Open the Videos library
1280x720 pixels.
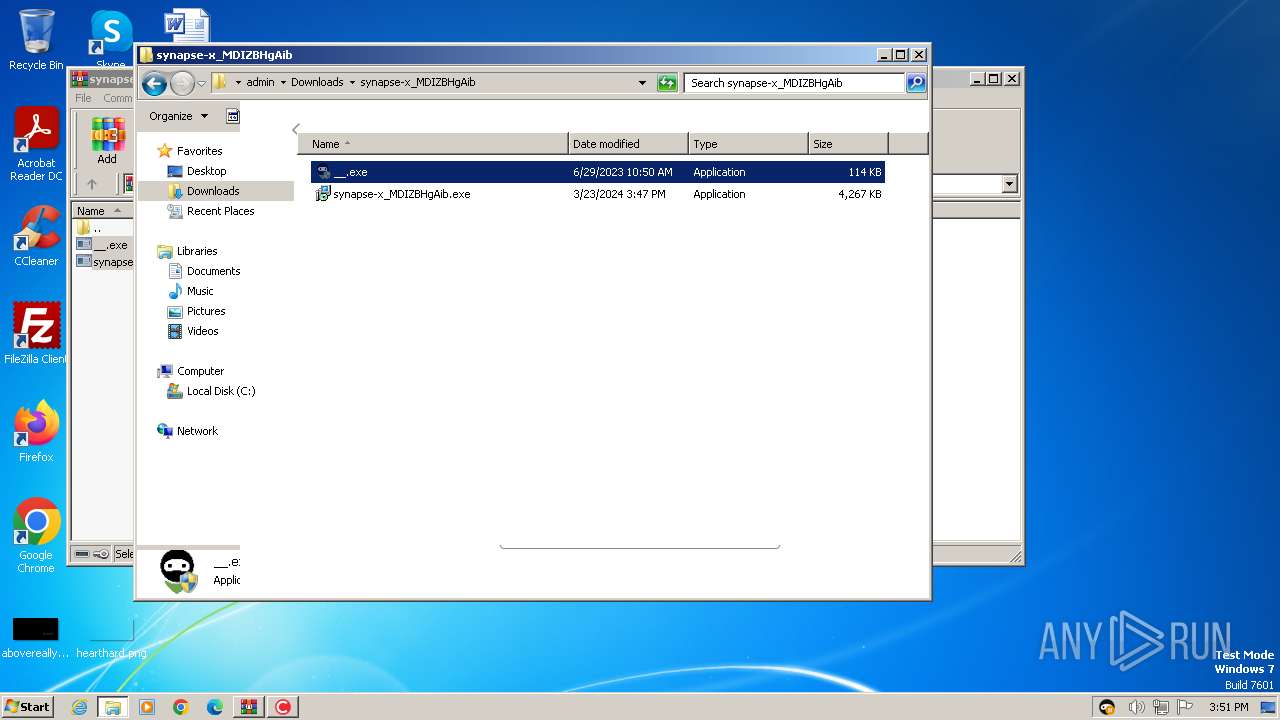point(202,331)
